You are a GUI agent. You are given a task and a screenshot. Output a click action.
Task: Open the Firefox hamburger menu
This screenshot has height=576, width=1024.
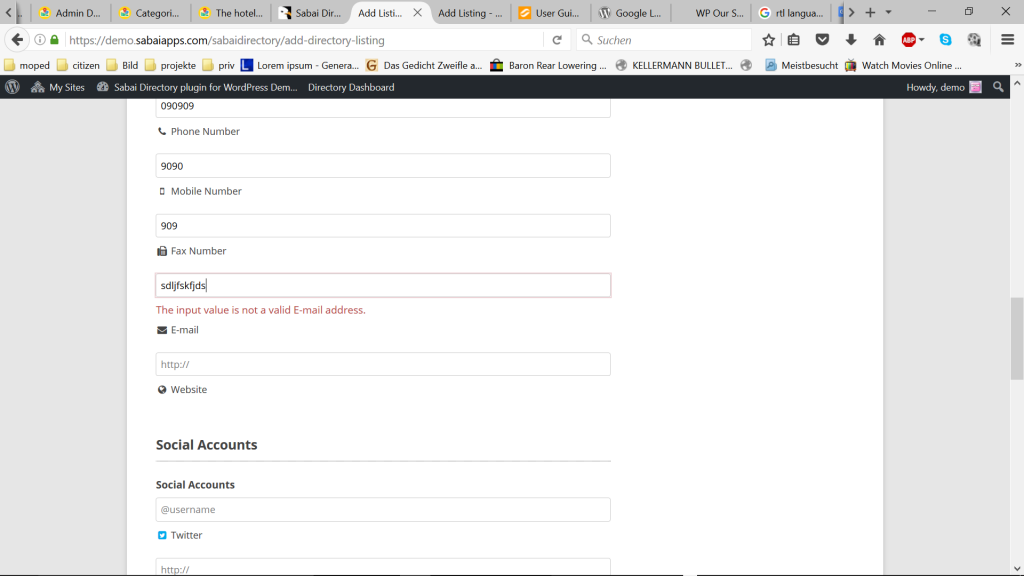pyautogui.click(x=1008, y=40)
